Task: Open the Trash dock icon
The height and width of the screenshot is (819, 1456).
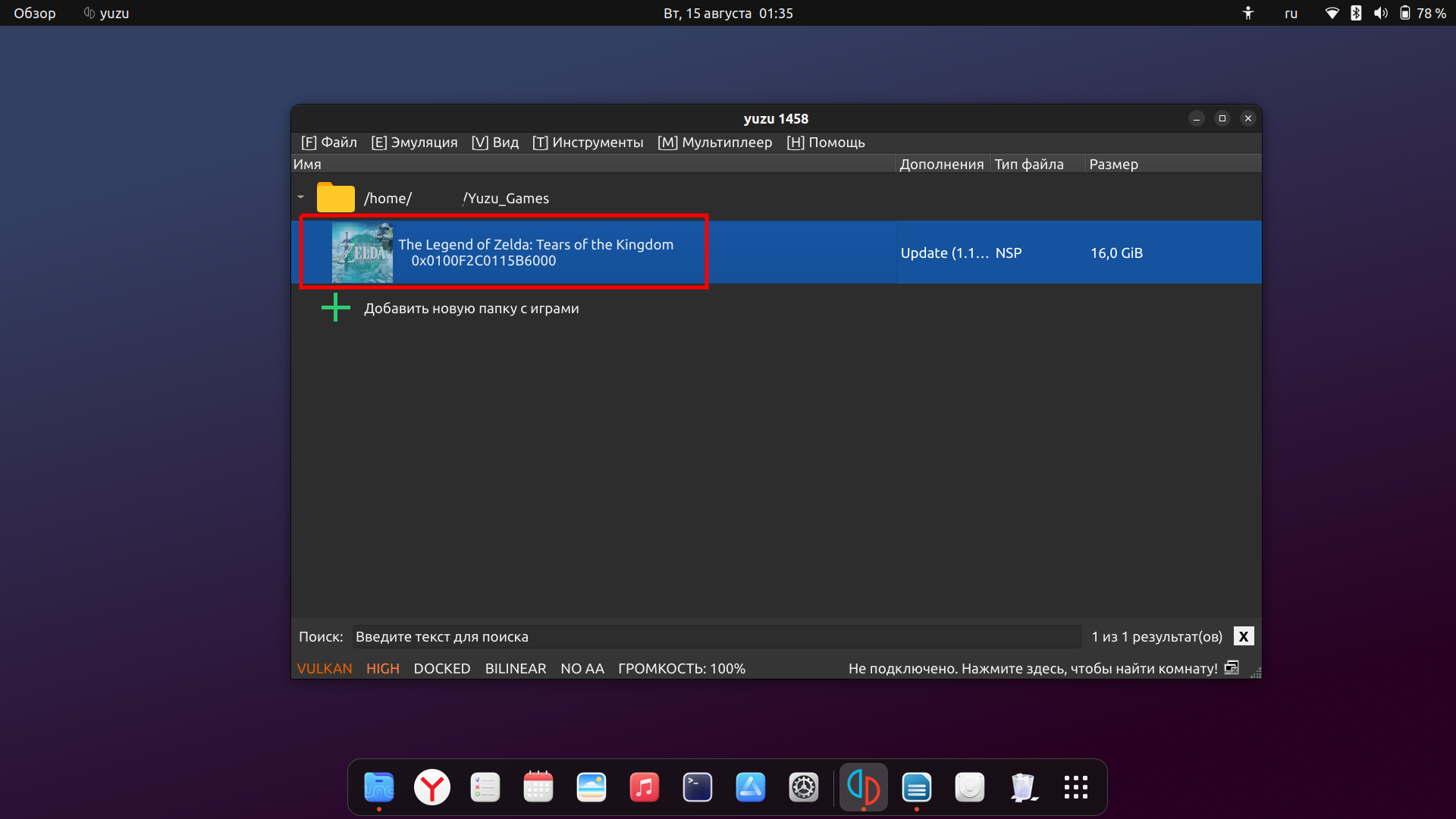Action: click(x=1023, y=787)
